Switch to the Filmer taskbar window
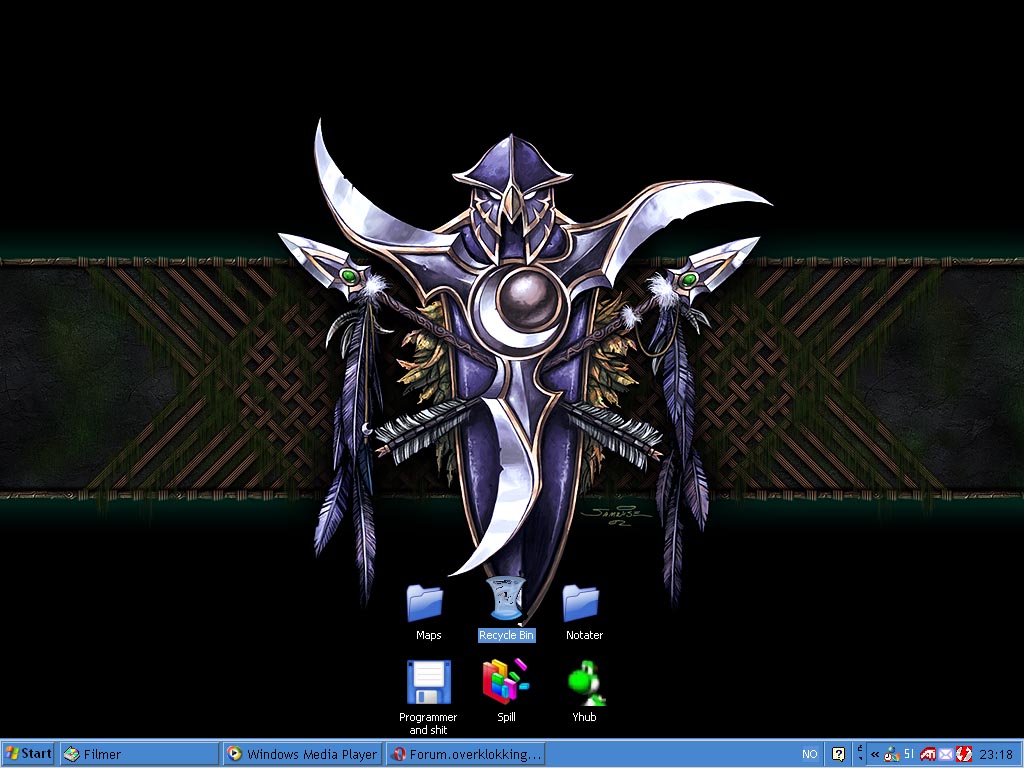1024x768 pixels. (140, 754)
